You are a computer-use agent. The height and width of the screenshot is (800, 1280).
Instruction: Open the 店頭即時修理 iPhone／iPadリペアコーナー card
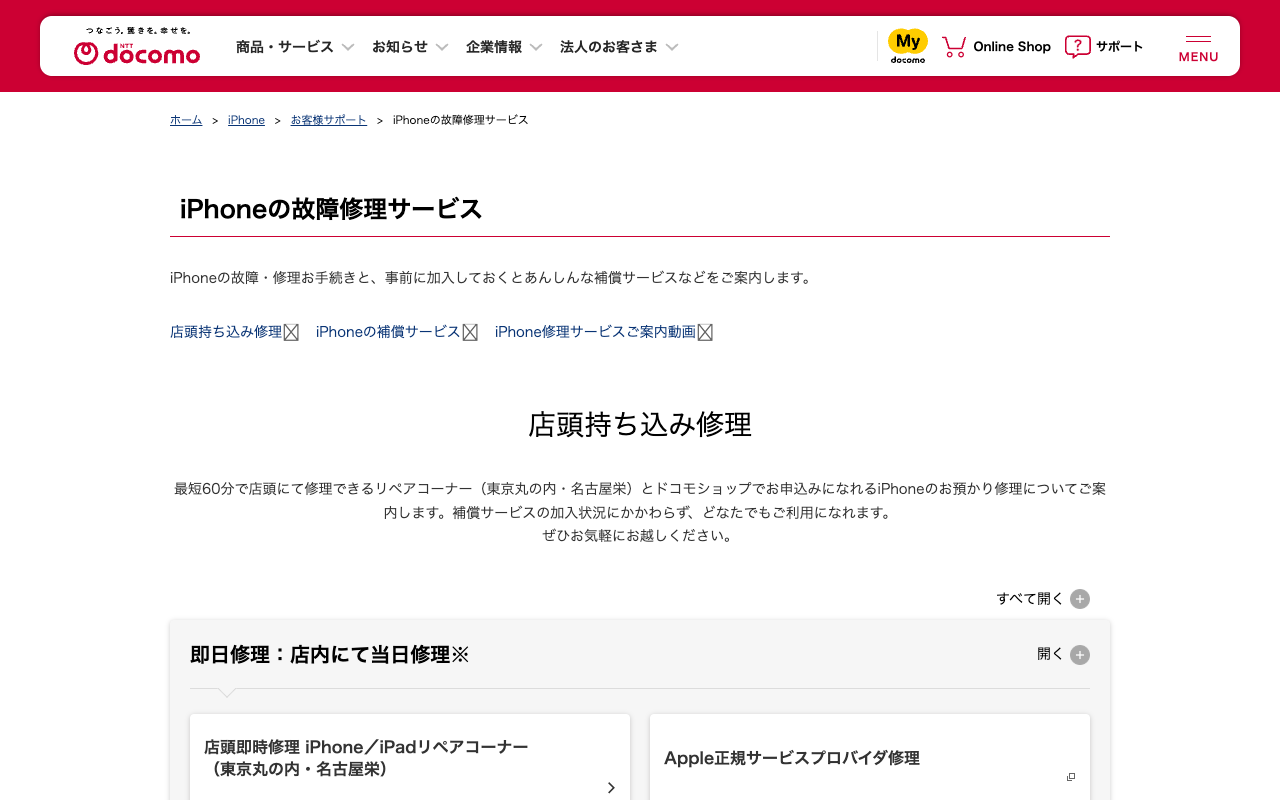410,757
